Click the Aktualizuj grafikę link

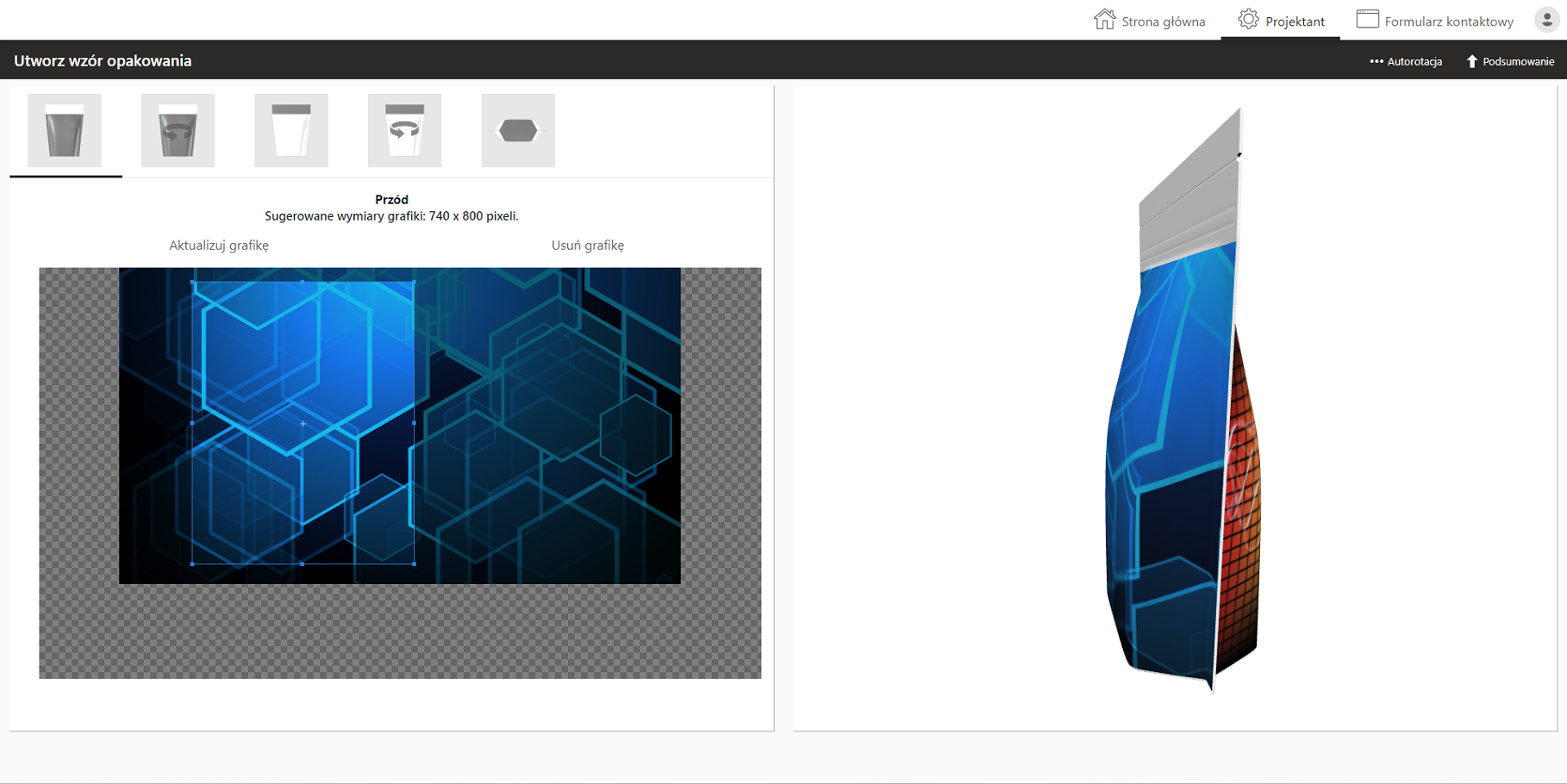(x=219, y=246)
